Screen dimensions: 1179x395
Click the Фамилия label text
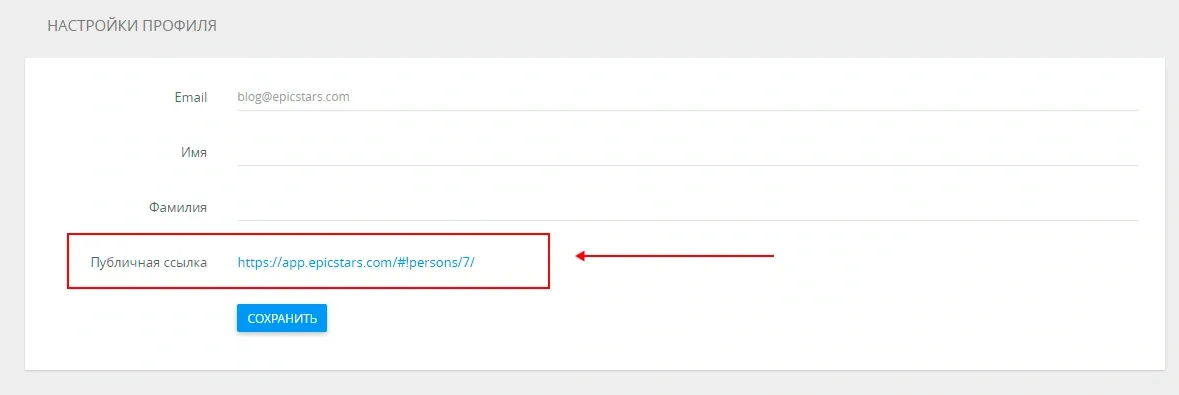coord(177,207)
